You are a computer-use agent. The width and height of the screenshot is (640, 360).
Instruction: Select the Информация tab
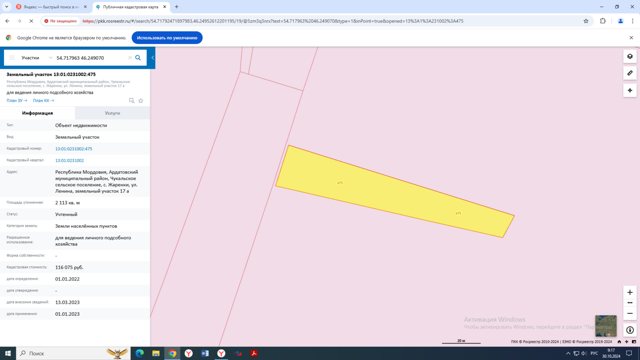point(38,113)
